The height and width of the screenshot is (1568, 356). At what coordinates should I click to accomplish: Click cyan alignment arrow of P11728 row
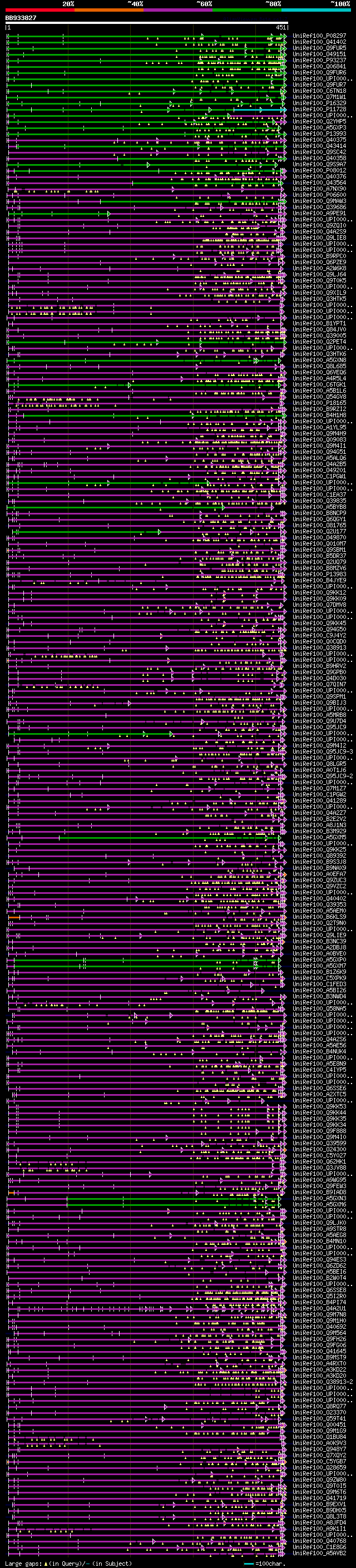[x=260, y=110]
